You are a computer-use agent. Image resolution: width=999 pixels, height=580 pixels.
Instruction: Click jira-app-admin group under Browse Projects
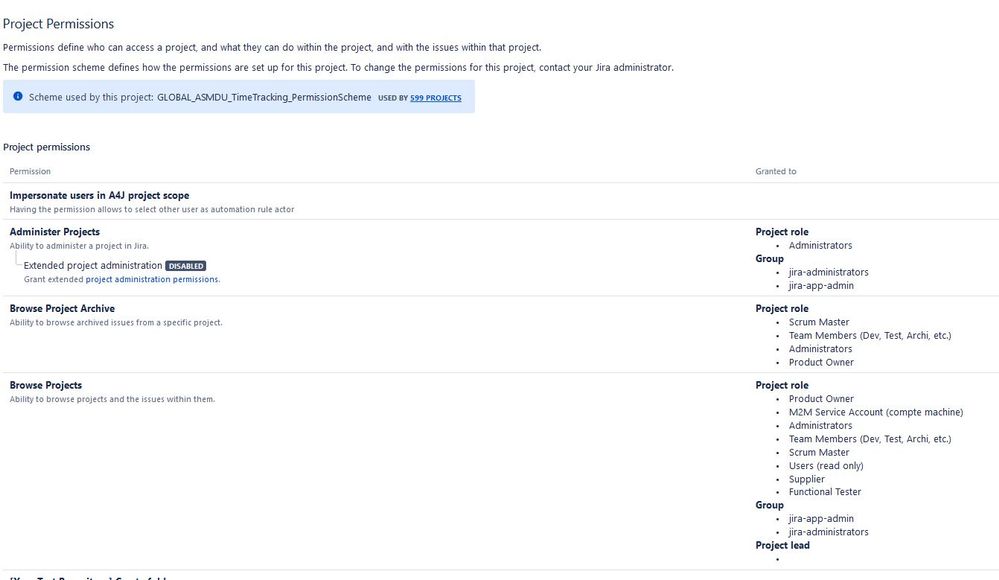pos(825,518)
